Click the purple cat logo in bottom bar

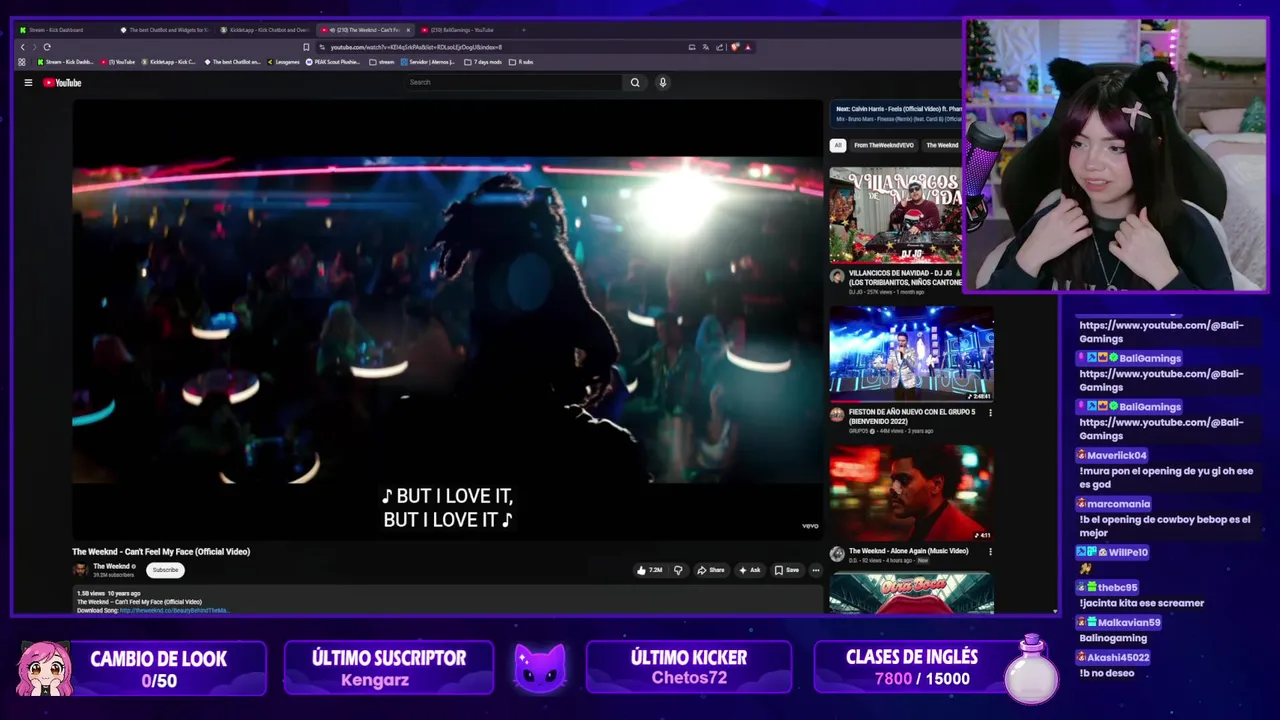coord(539,668)
